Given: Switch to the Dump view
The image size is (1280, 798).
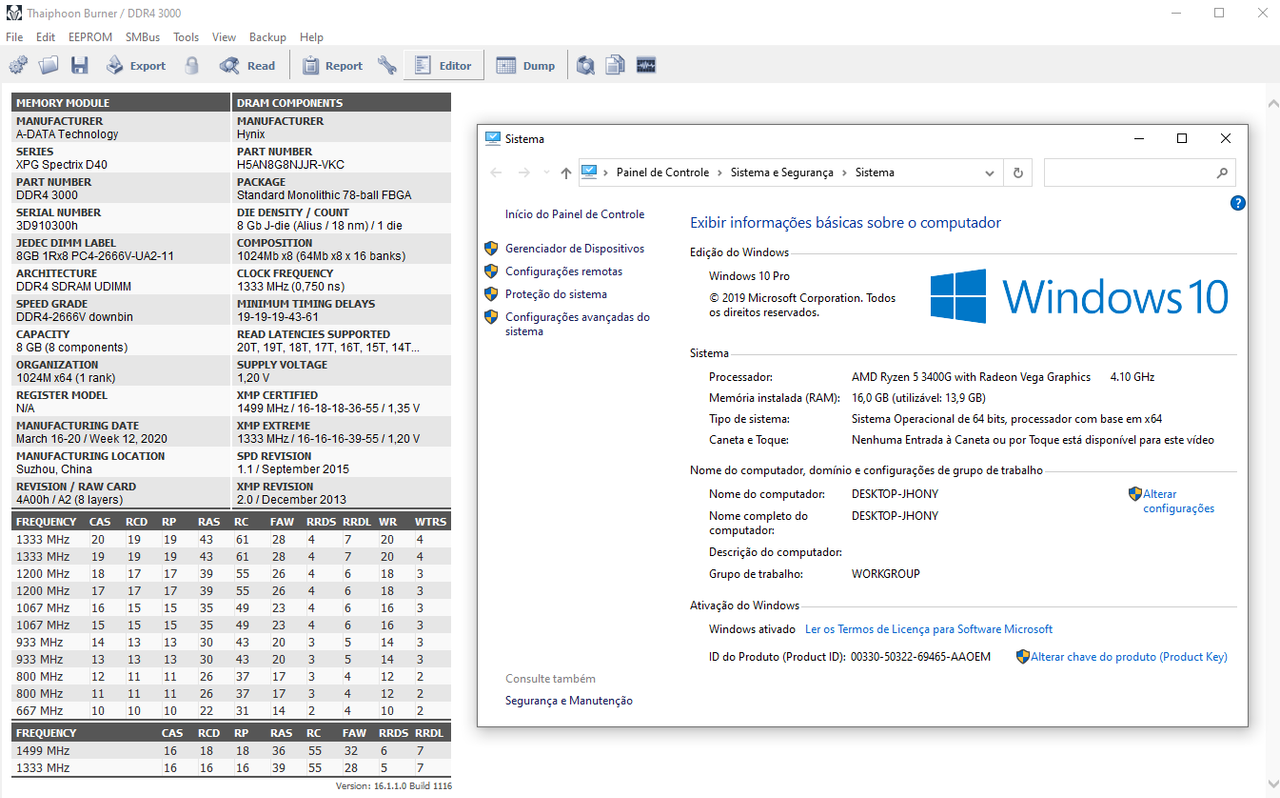Looking at the screenshot, I should click(x=526, y=66).
